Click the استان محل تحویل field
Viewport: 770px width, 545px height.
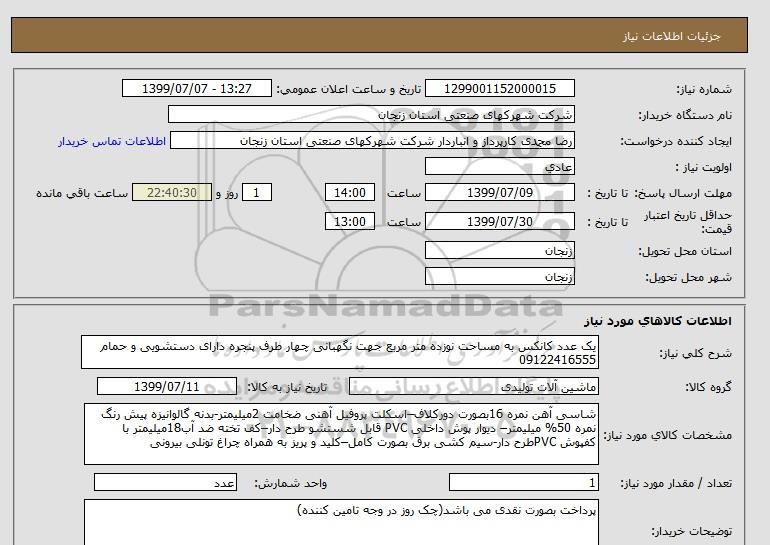pos(499,250)
